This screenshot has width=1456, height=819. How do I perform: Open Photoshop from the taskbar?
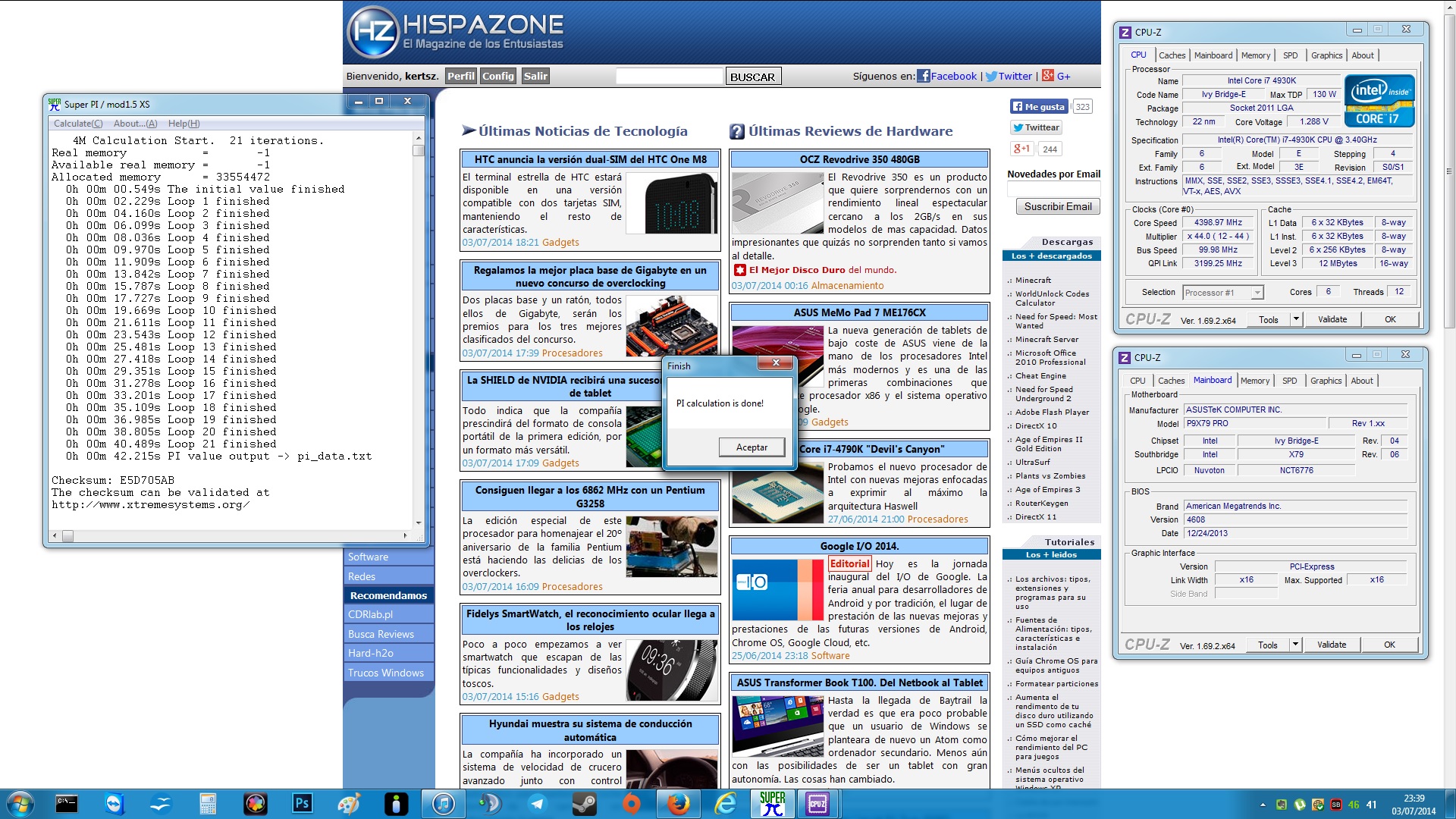302,803
